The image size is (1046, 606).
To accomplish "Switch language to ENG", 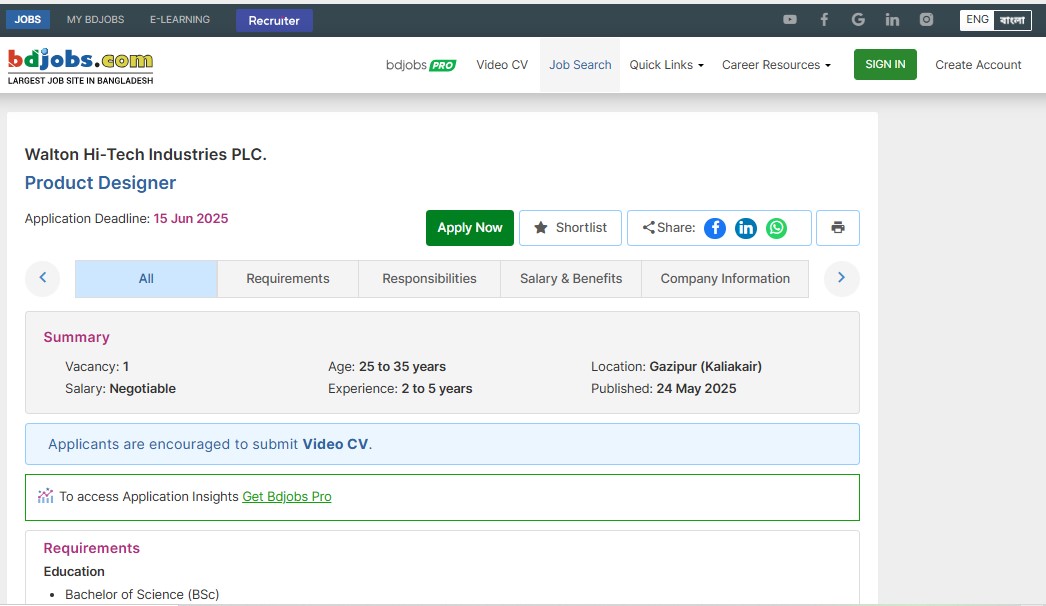I will coord(977,20).
